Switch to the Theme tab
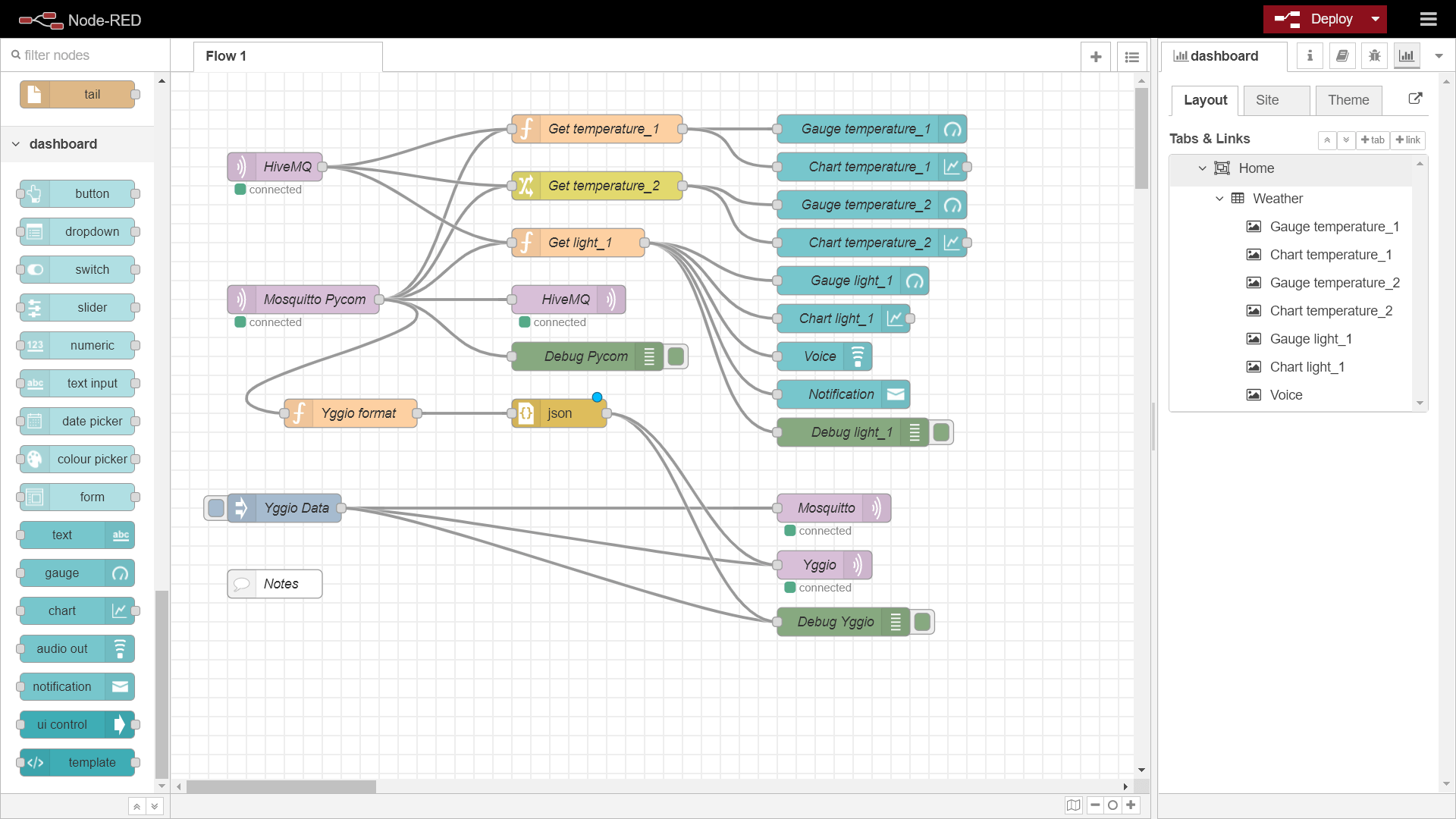This screenshot has height=819, width=1456. pos(1348,100)
